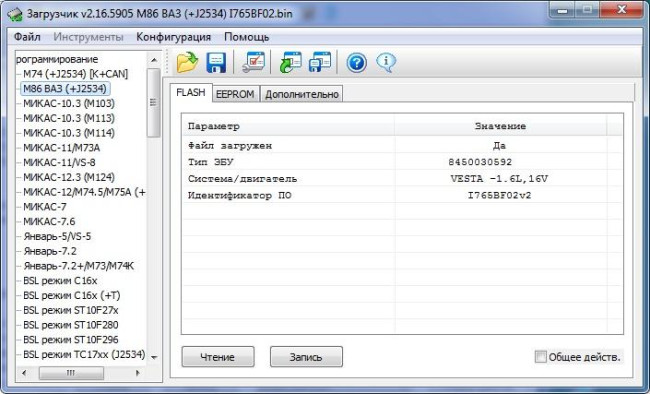Select МИКАС-10.3 (М113) entry
The image size is (650, 394).
pos(69,118)
